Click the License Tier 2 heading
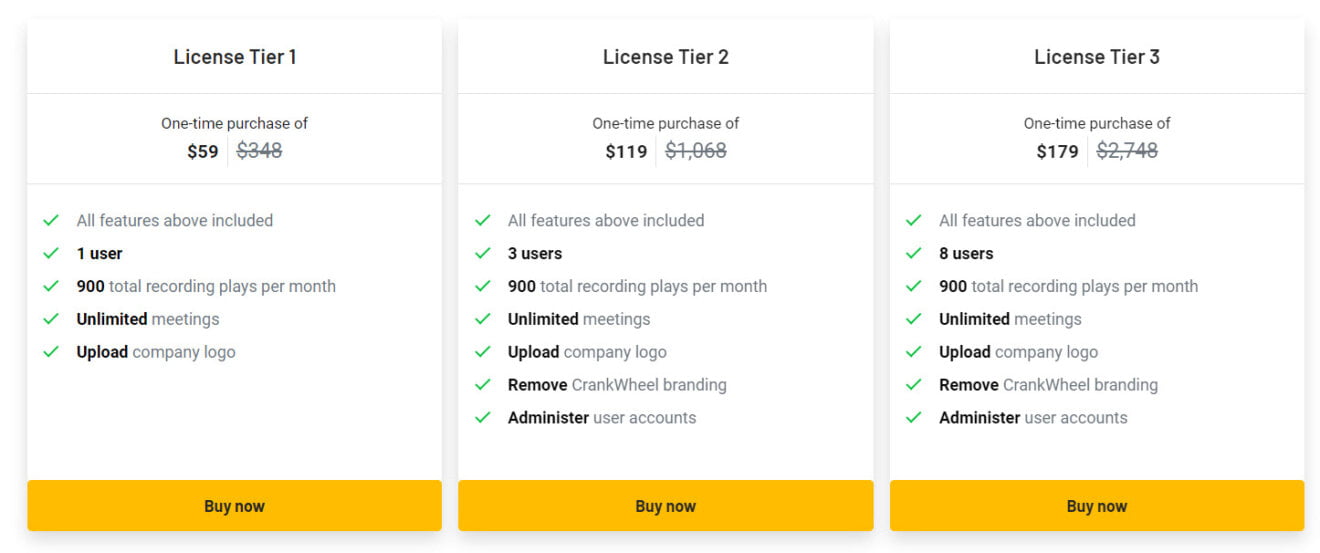Image resolution: width=1320 pixels, height=553 pixels. point(666,57)
